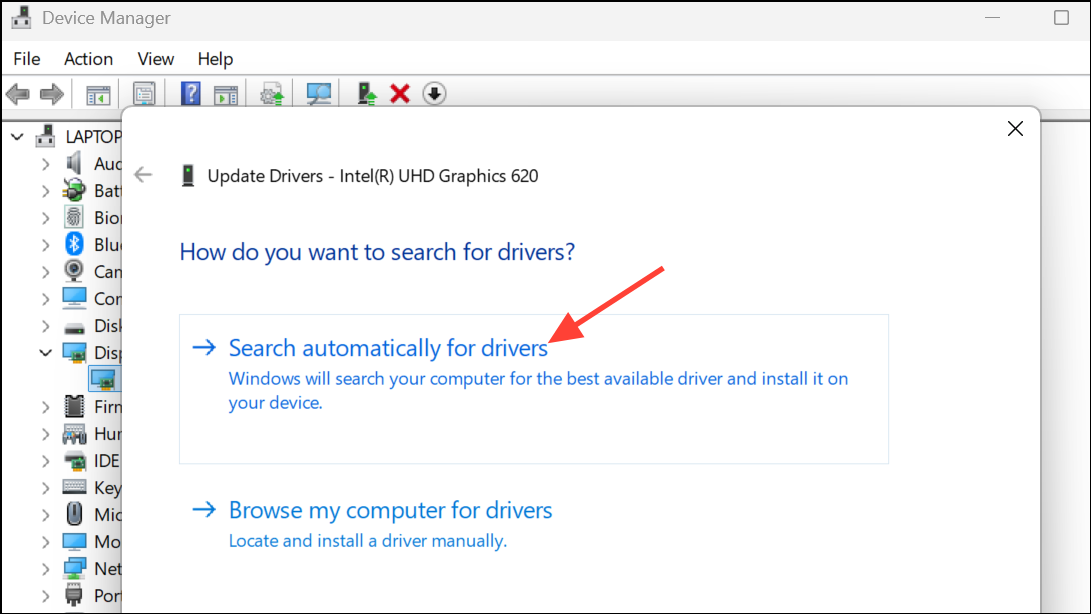Minimize the Device Manager window
The image size is (1091, 614).
[992, 17]
